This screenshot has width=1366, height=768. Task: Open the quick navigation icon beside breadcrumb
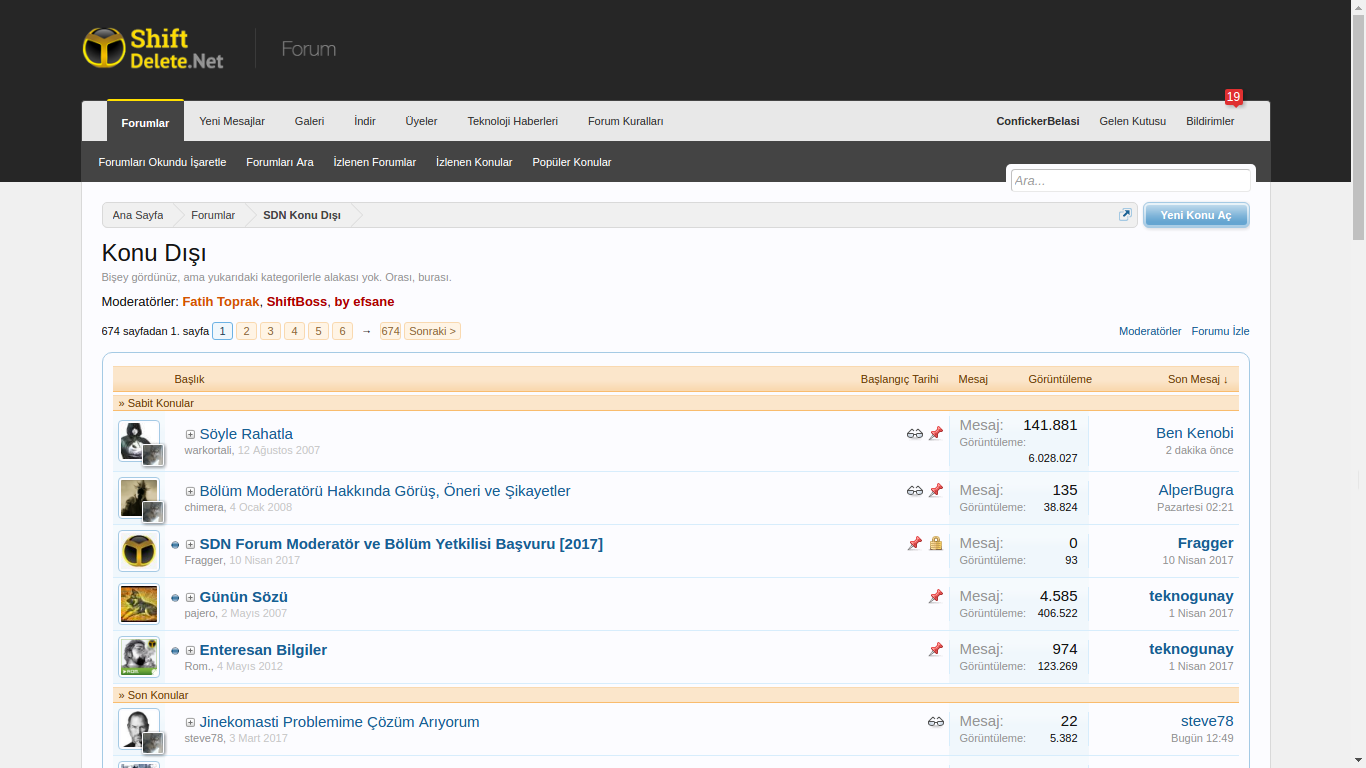pos(1125,215)
